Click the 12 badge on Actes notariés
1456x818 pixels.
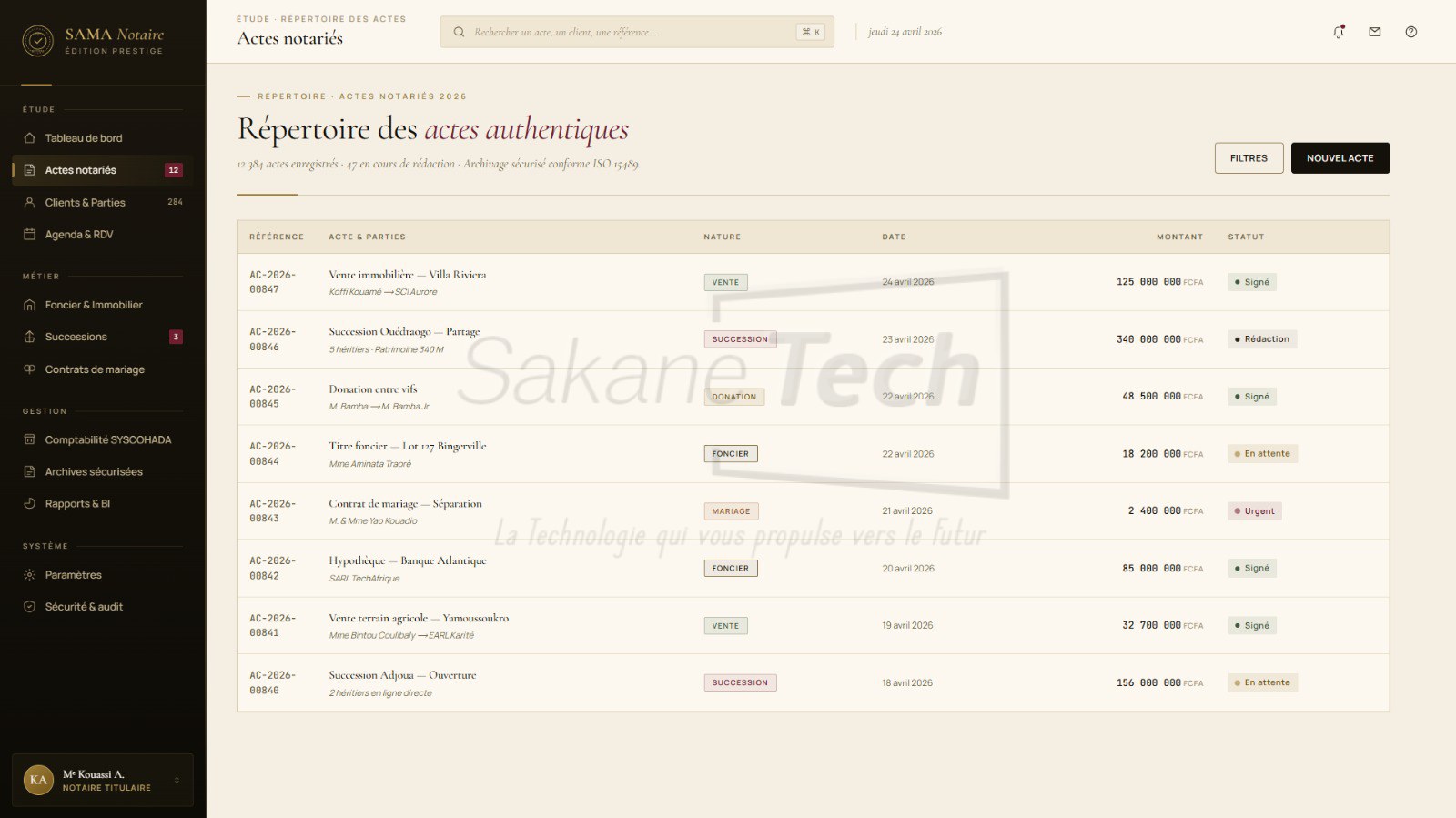coord(174,170)
